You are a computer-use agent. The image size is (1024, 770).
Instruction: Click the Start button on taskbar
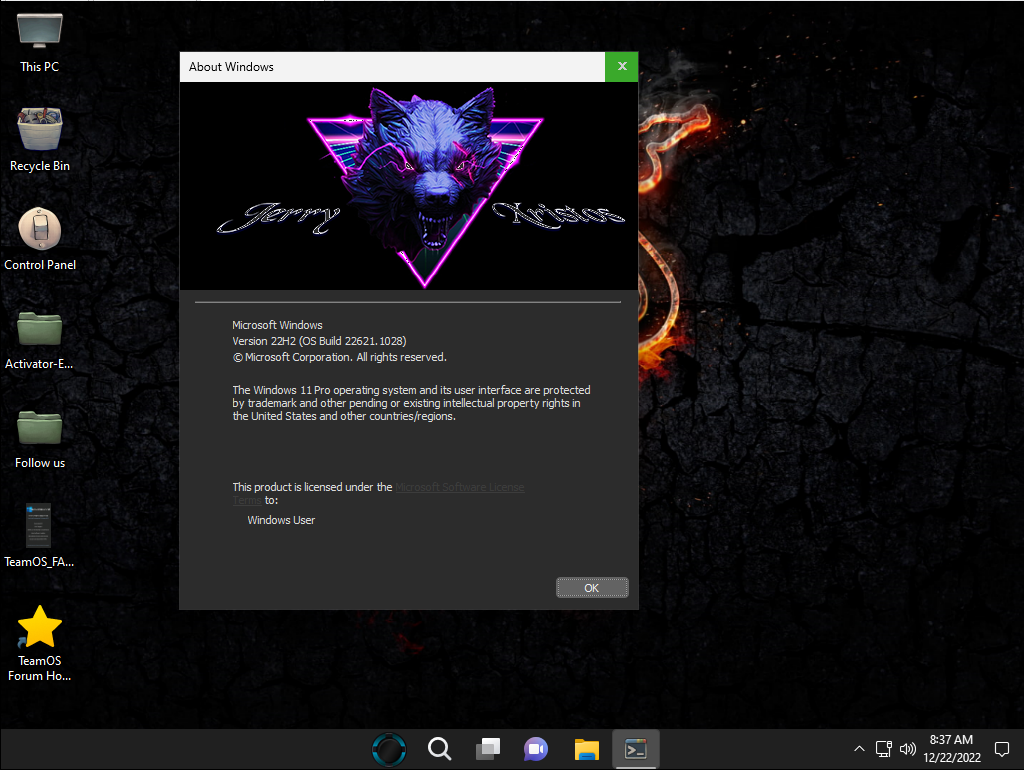[389, 749]
